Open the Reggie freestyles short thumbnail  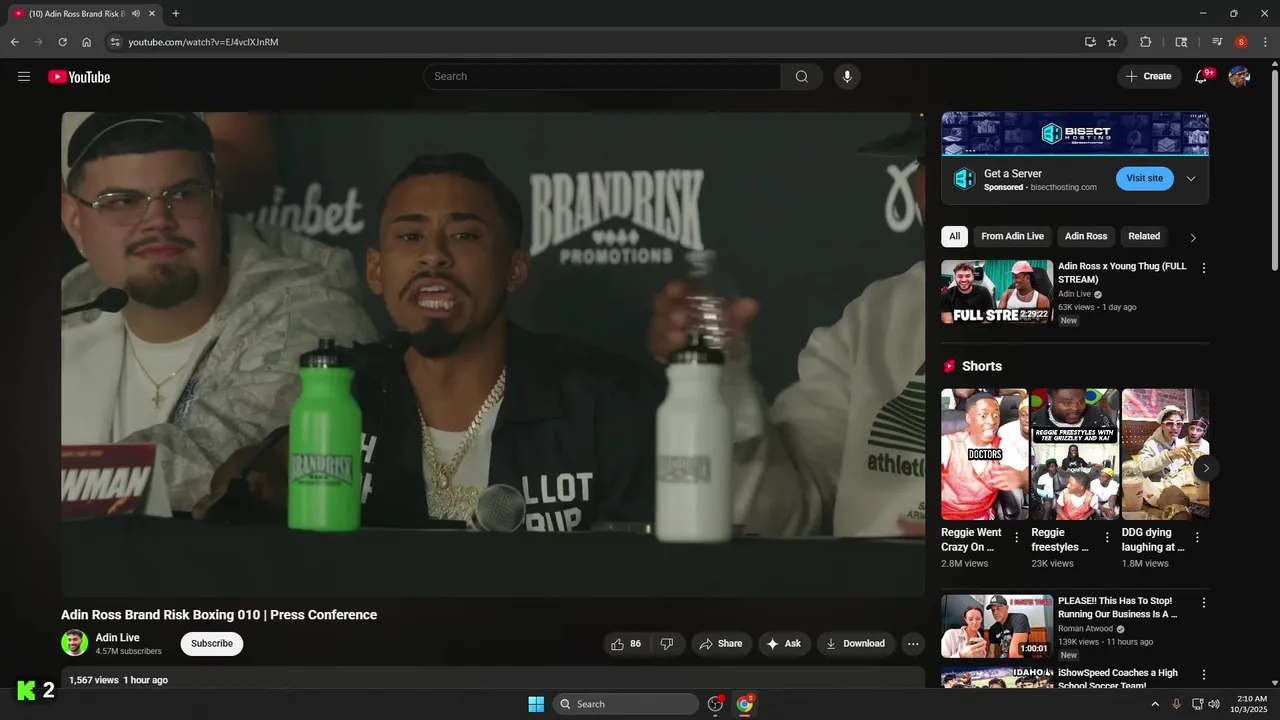[1075, 454]
